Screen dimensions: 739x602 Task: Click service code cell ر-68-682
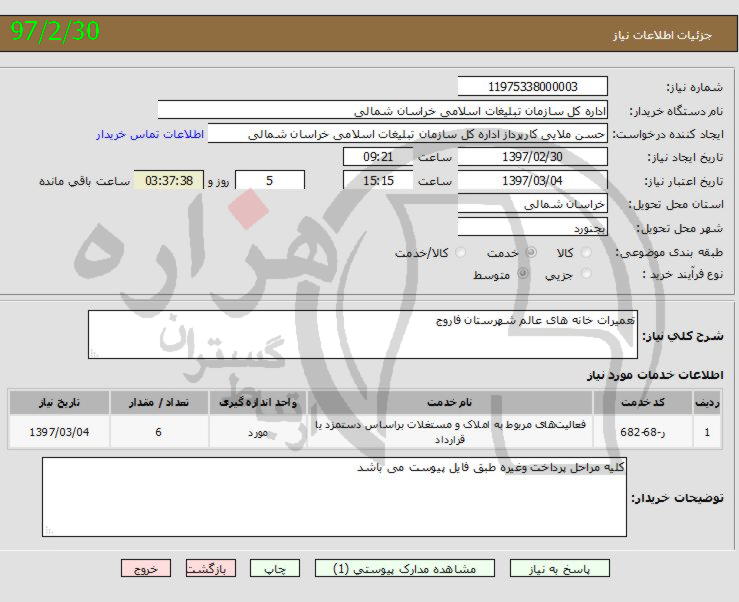643,432
